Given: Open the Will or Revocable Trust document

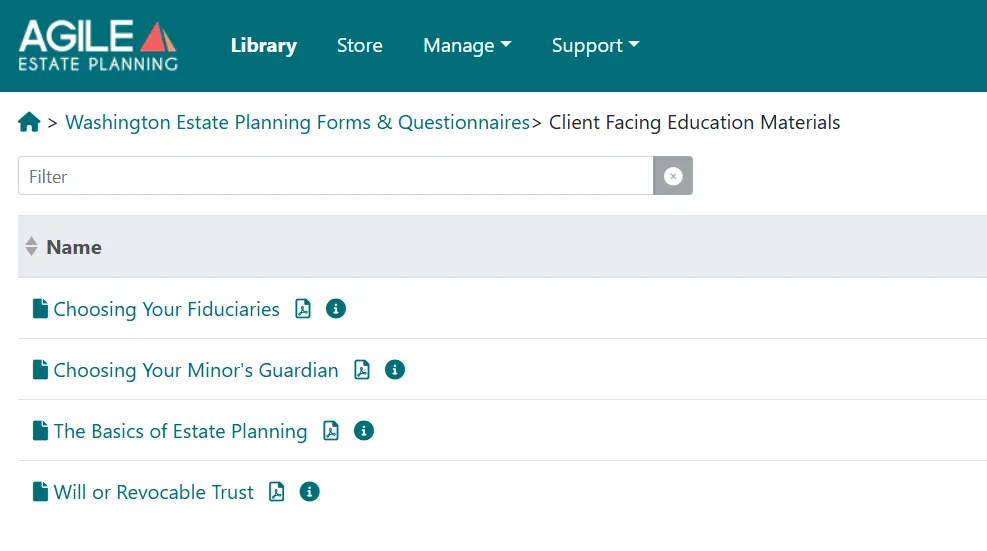Looking at the screenshot, I should (154, 492).
